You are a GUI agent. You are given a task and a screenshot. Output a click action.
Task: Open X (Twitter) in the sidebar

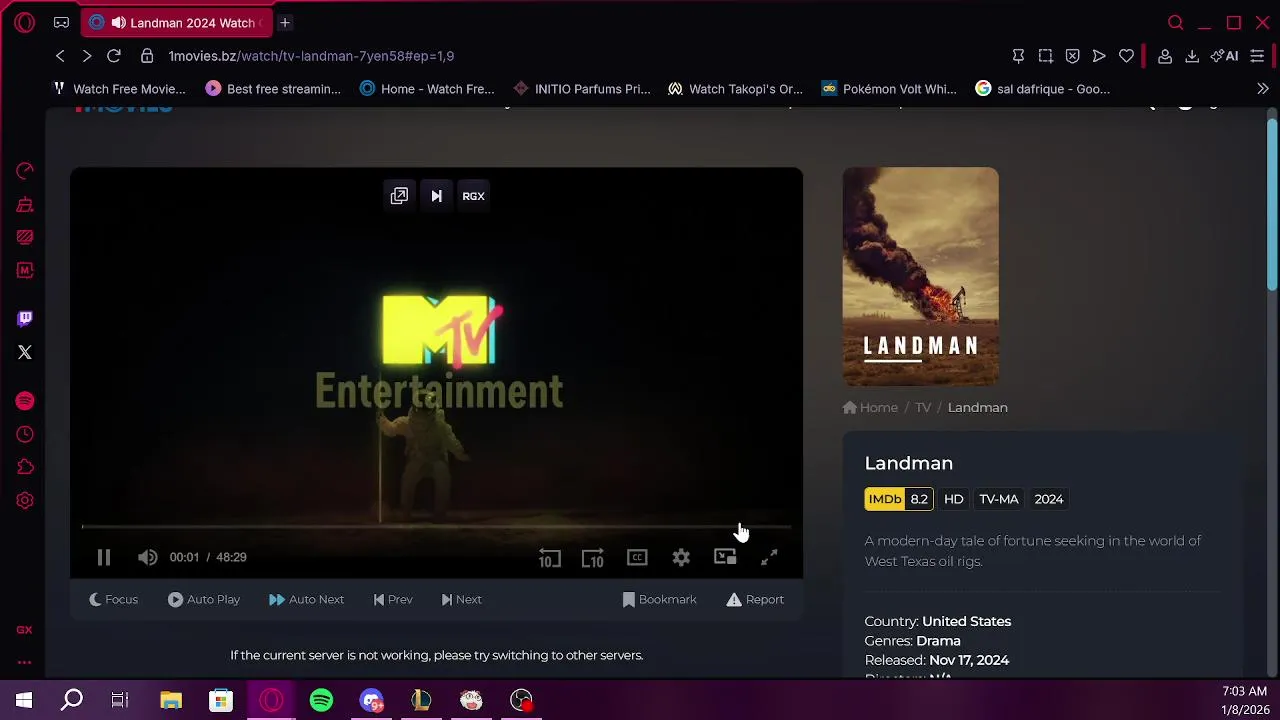25,352
